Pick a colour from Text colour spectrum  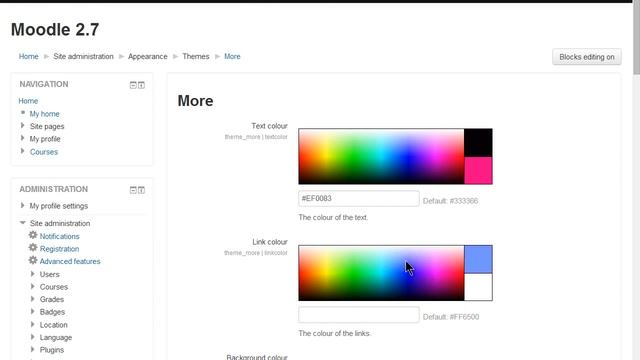tap(381, 156)
